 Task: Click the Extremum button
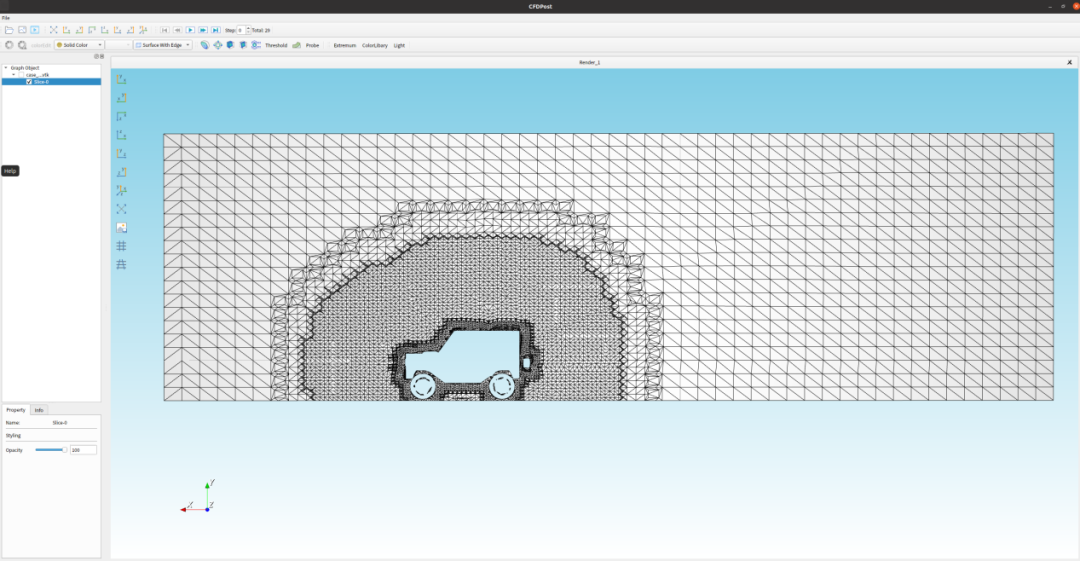(x=344, y=45)
